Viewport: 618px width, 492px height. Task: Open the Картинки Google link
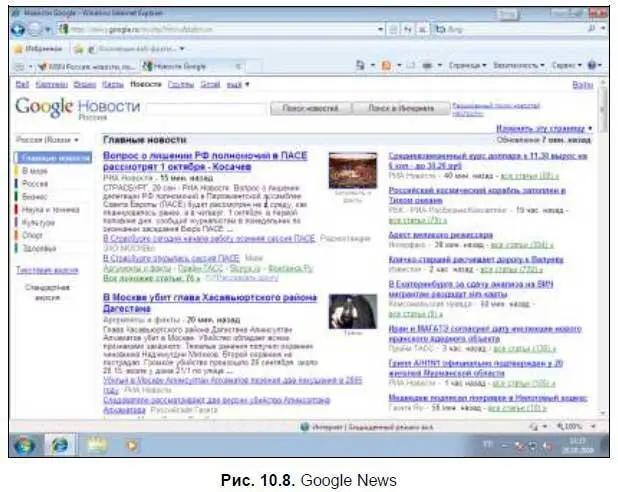[x=51, y=84]
